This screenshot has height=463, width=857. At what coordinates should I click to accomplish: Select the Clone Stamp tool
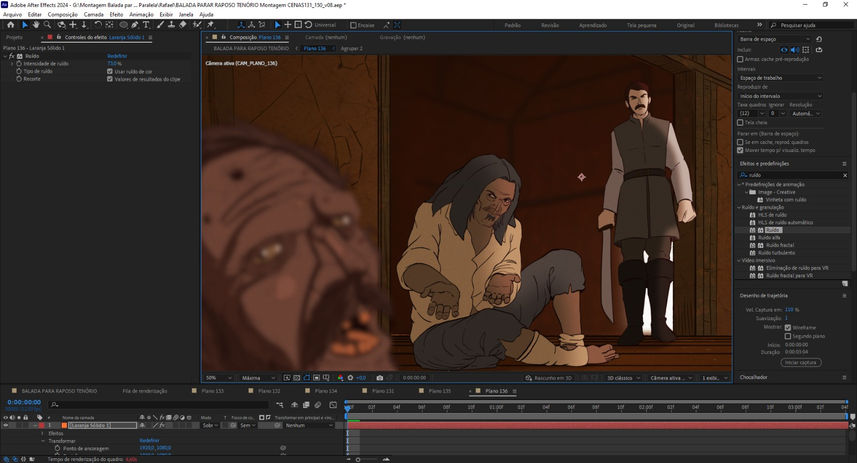[171, 25]
